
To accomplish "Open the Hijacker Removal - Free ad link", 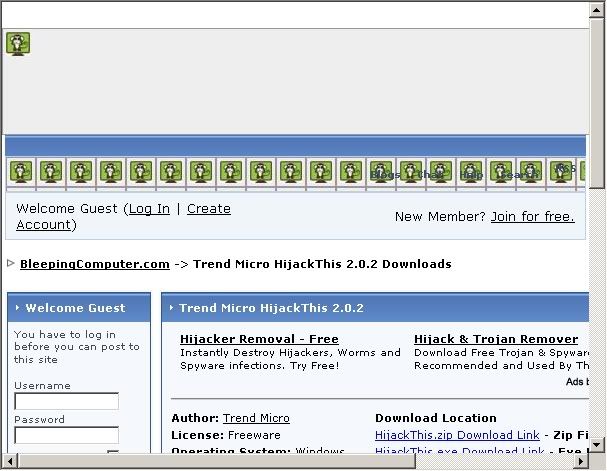I will click(x=259, y=339).
